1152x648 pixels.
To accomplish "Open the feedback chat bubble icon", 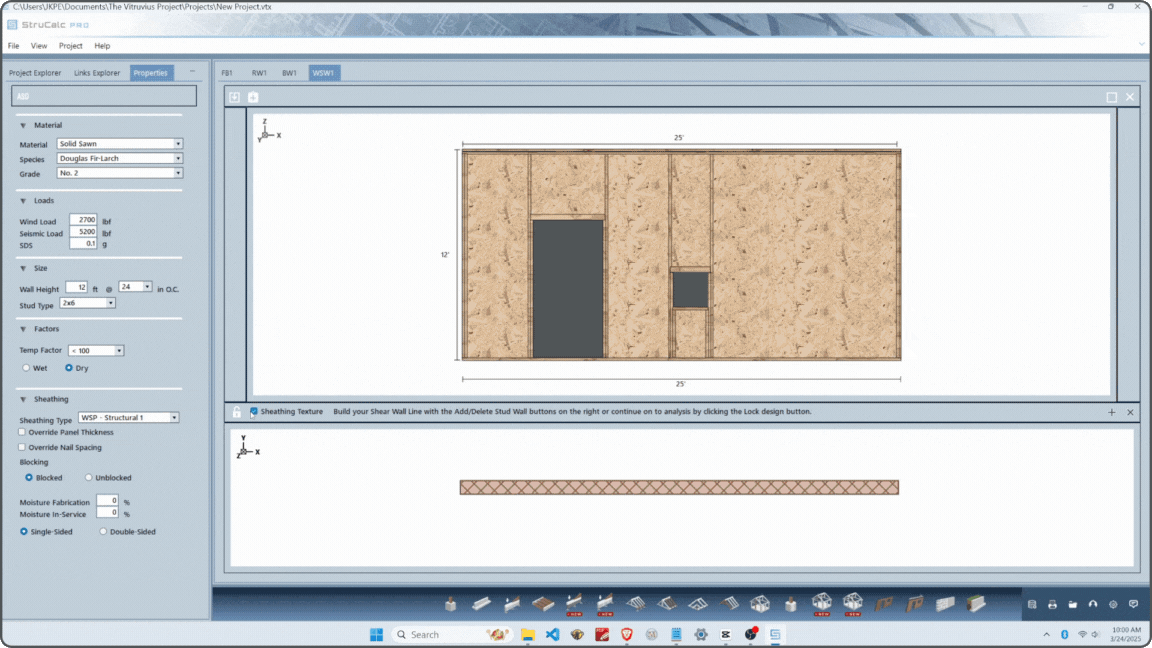I will (1133, 604).
